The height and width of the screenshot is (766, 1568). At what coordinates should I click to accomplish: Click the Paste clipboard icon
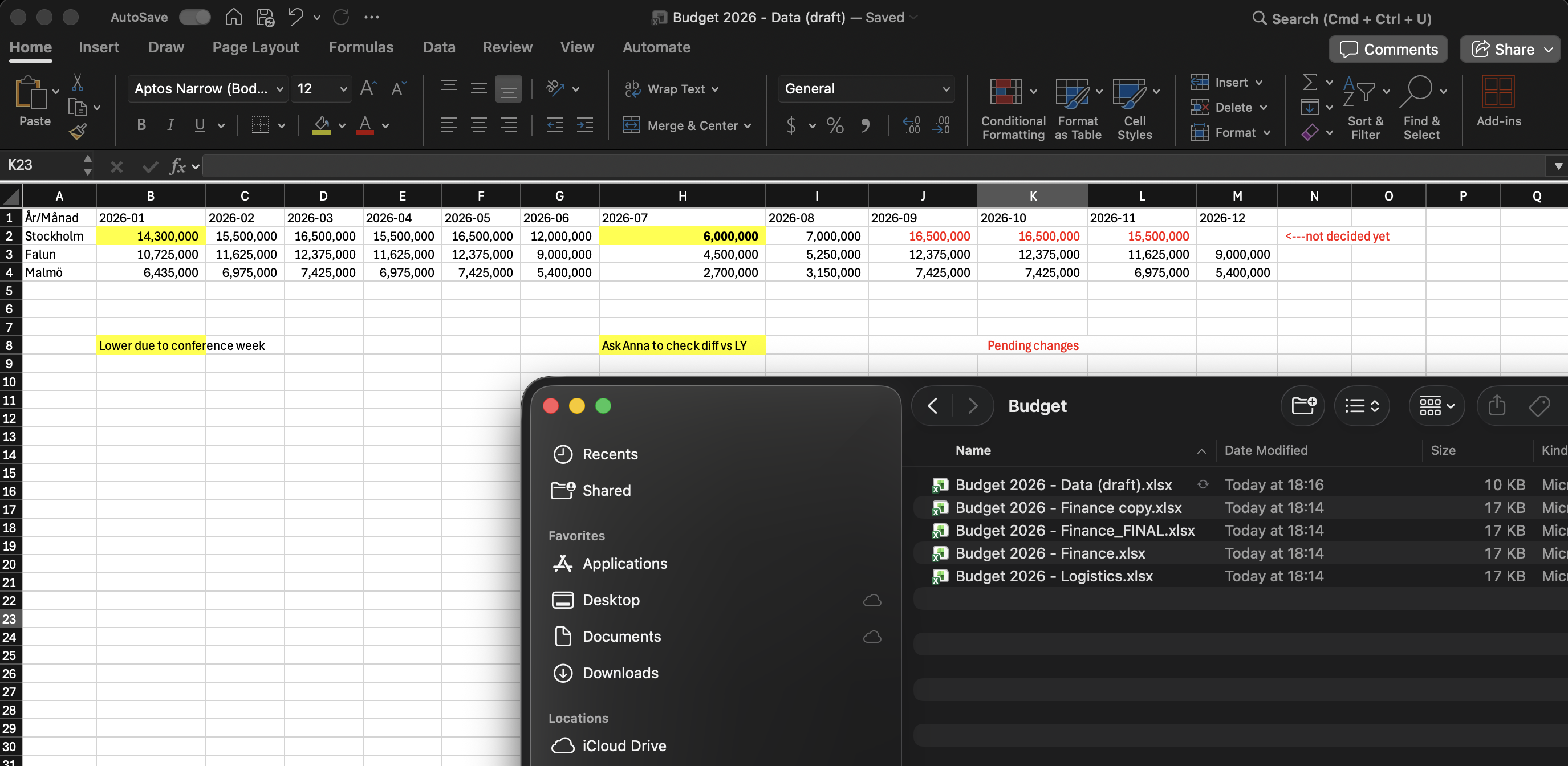tap(30, 93)
